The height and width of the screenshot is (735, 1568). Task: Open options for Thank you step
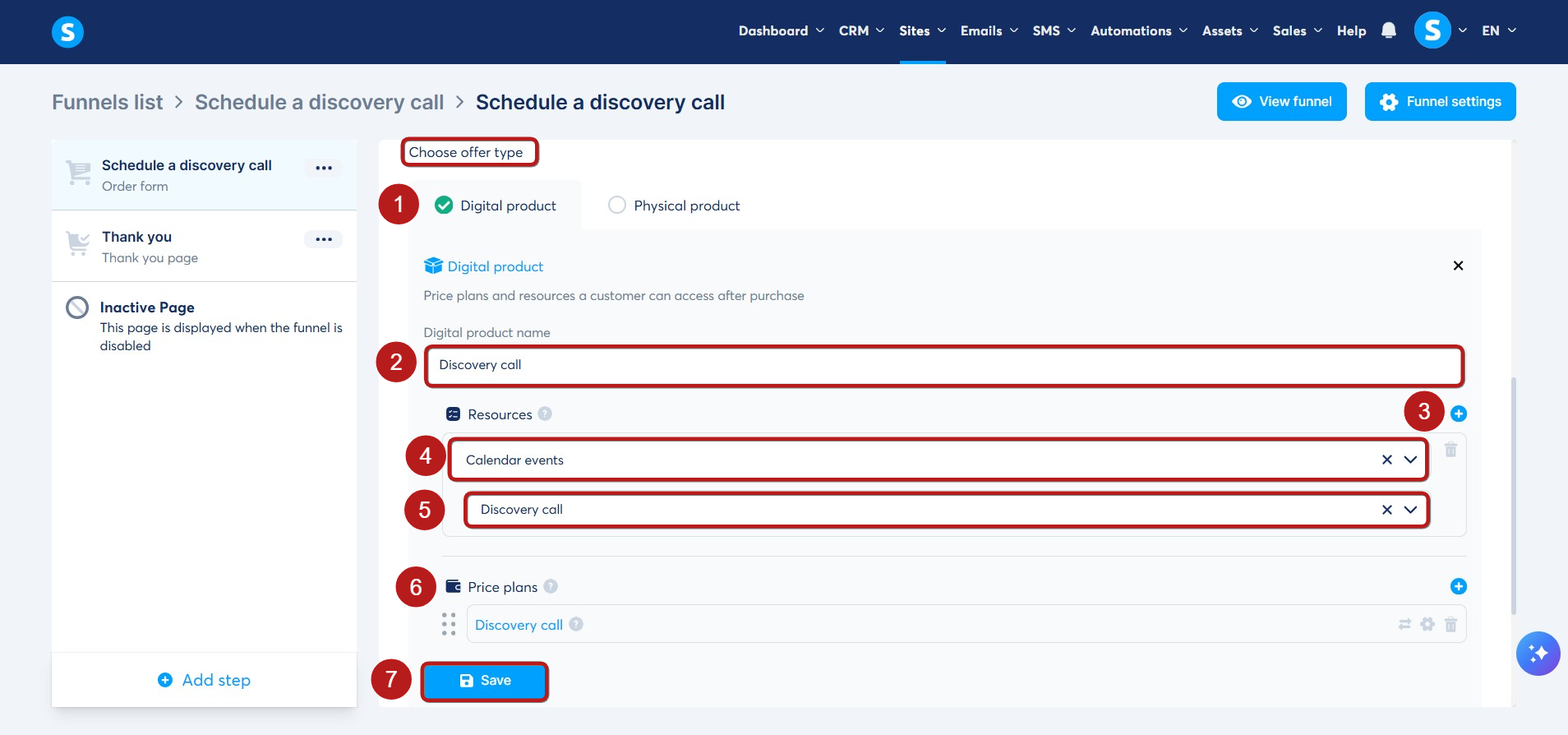click(x=324, y=239)
